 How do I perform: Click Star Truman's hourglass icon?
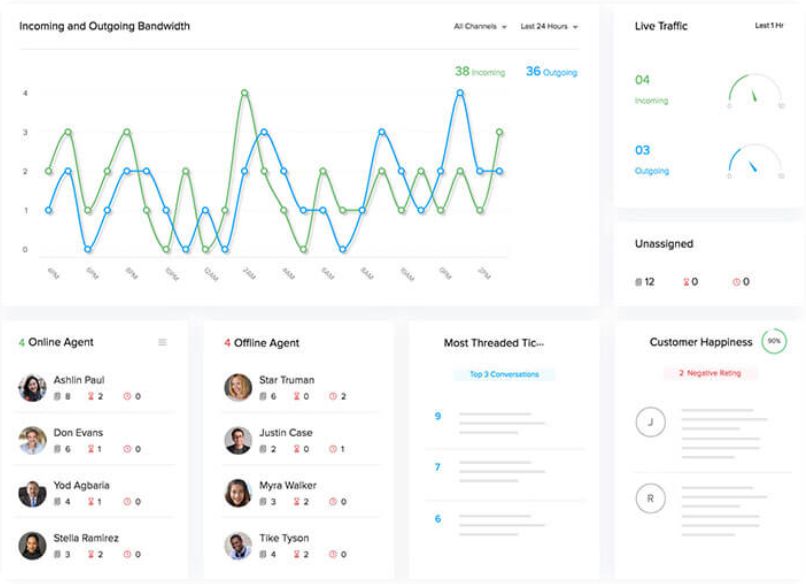[297, 396]
